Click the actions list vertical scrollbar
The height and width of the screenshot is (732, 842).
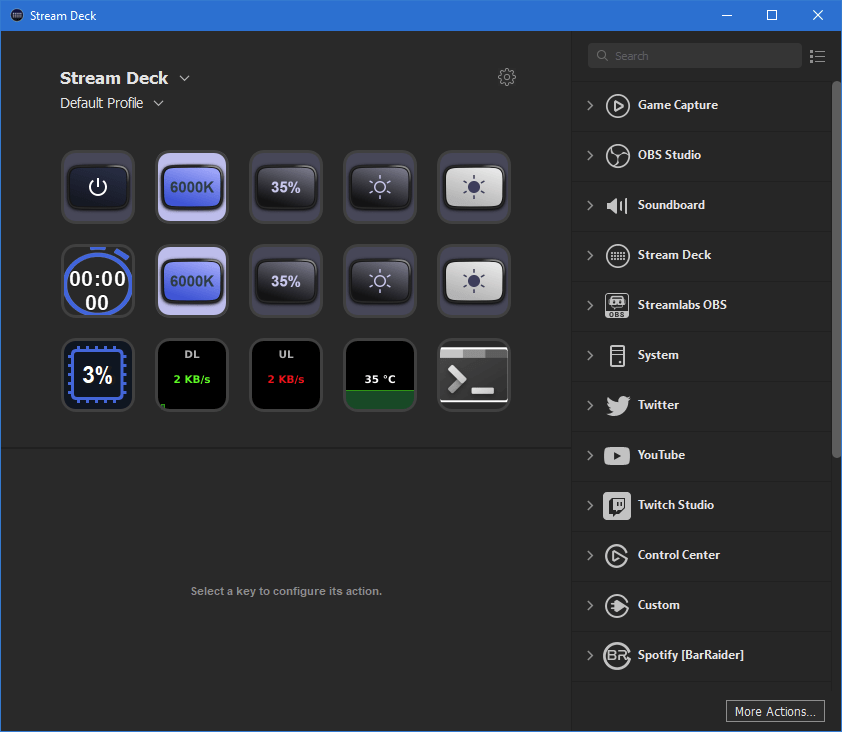tap(836, 269)
